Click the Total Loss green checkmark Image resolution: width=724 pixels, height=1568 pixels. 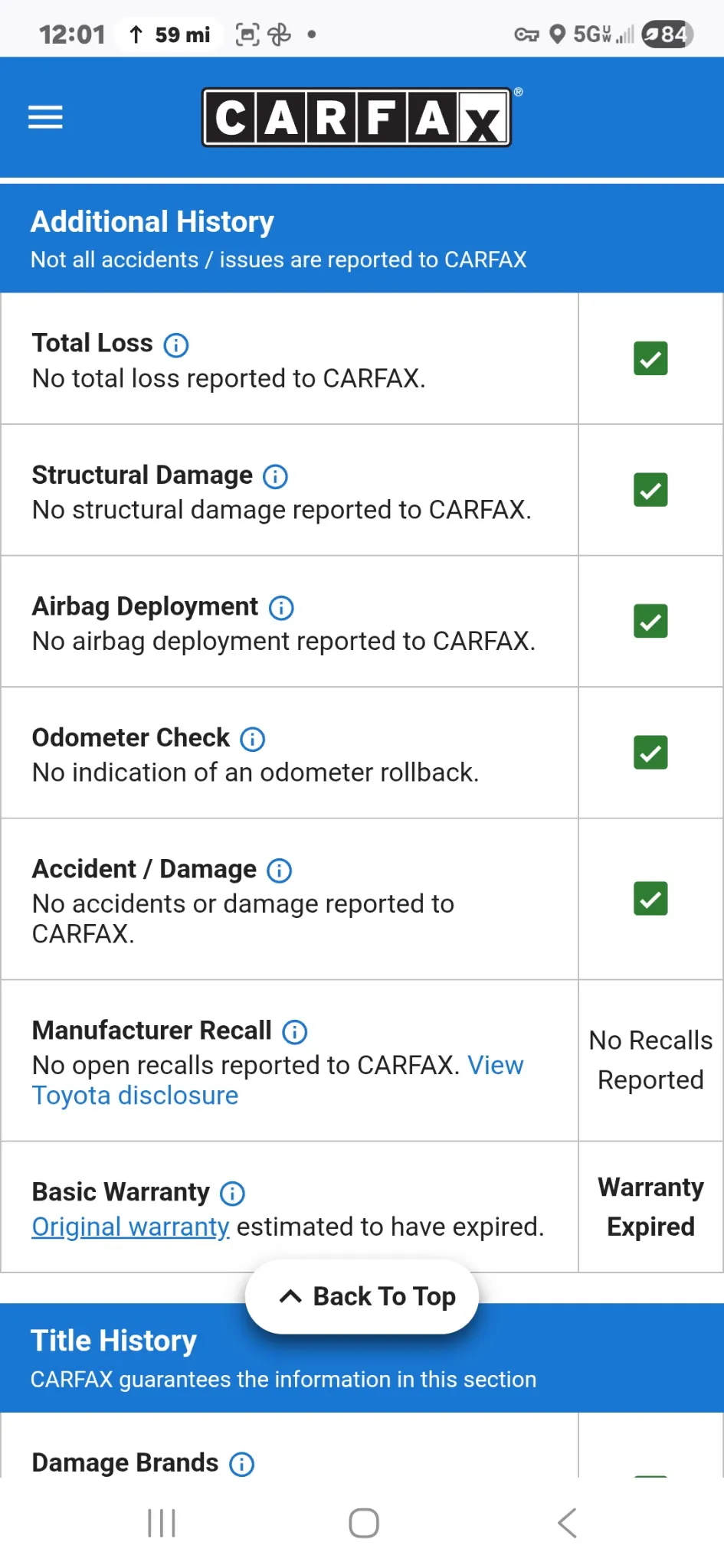650,358
